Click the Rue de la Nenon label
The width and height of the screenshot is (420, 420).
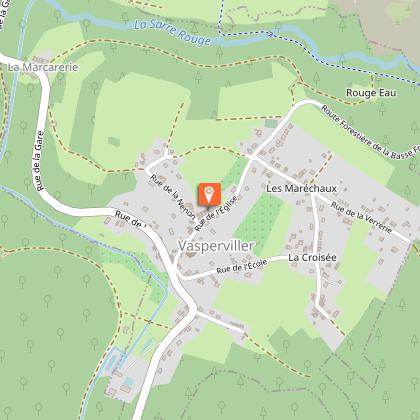pyautogui.click(x=172, y=197)
